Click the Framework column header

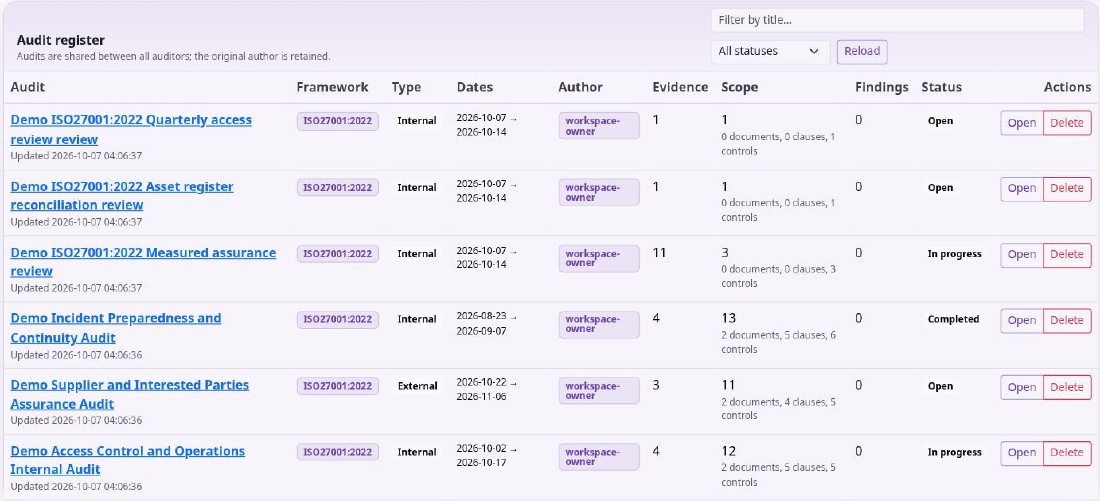(333, 87)
